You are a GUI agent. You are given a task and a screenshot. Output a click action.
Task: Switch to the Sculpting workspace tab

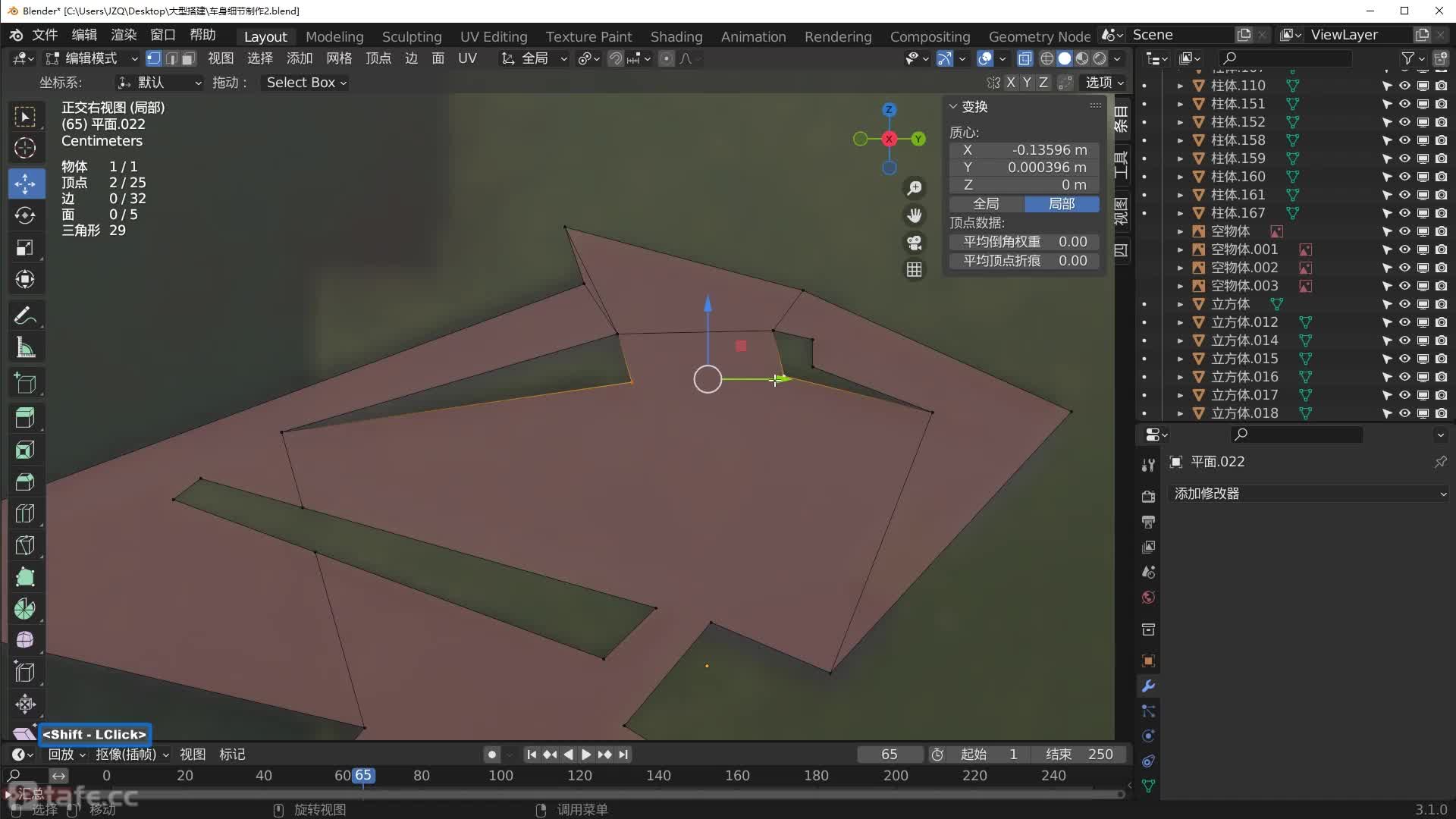point(411,36)
